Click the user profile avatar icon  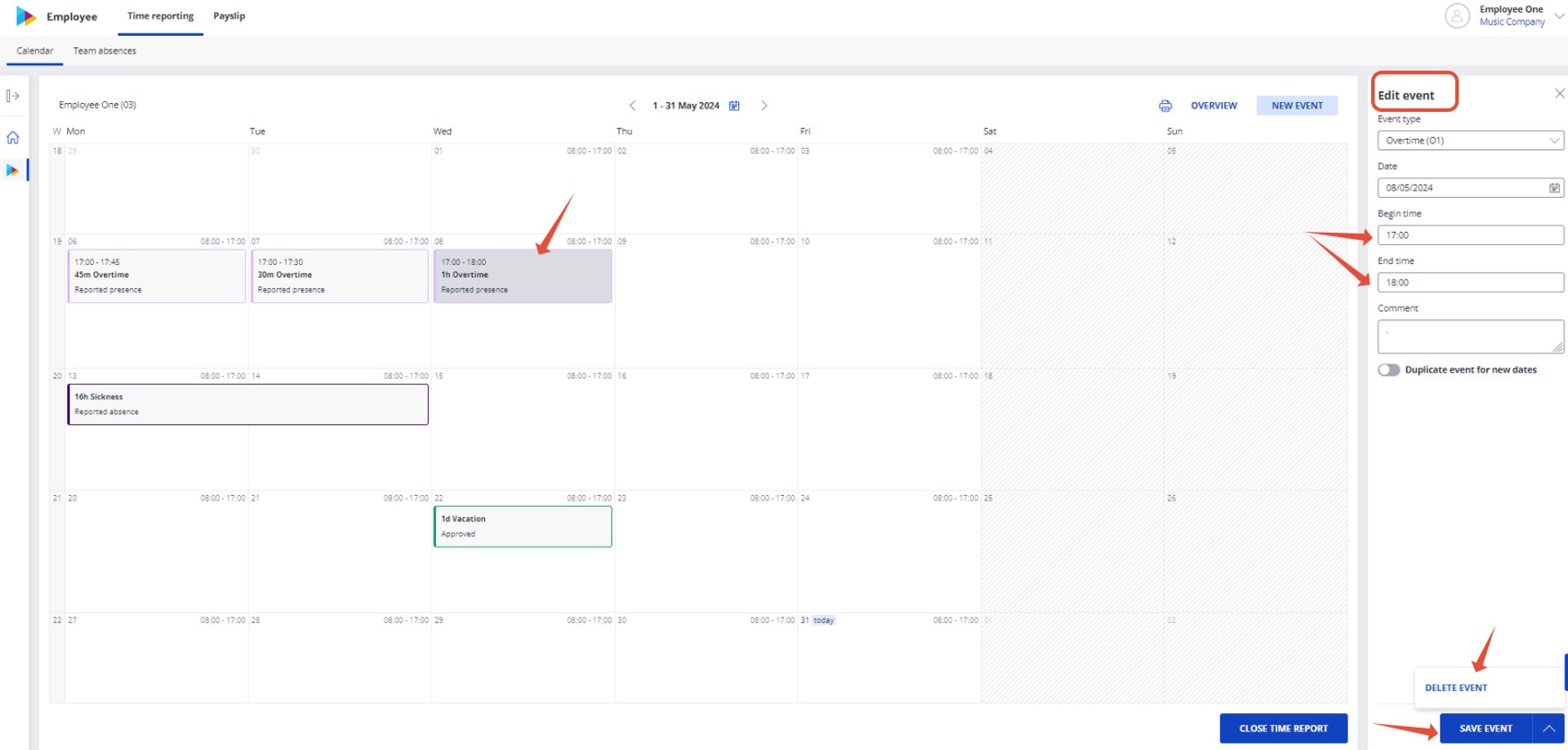point(1457,16)
